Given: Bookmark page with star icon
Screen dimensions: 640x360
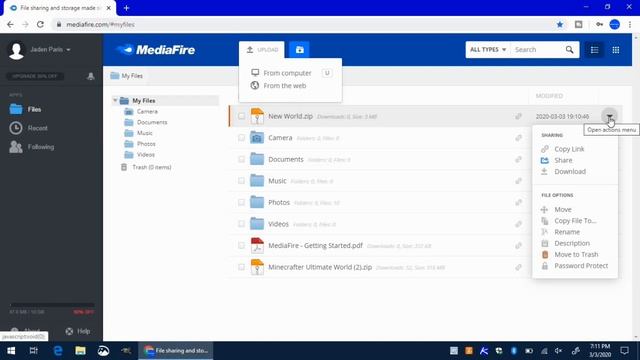Looking at the screenshot, I should tap(560, 24).
